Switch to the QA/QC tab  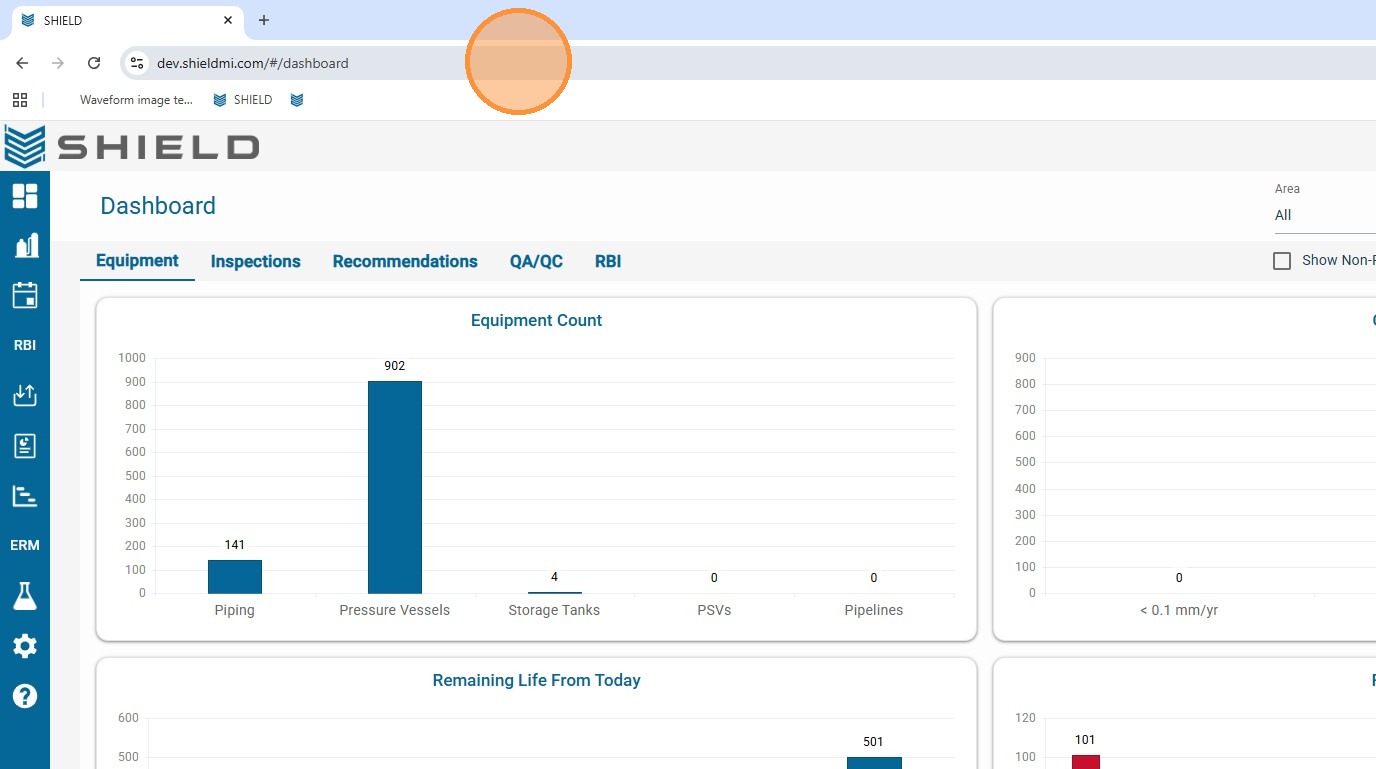click(536, 261)
